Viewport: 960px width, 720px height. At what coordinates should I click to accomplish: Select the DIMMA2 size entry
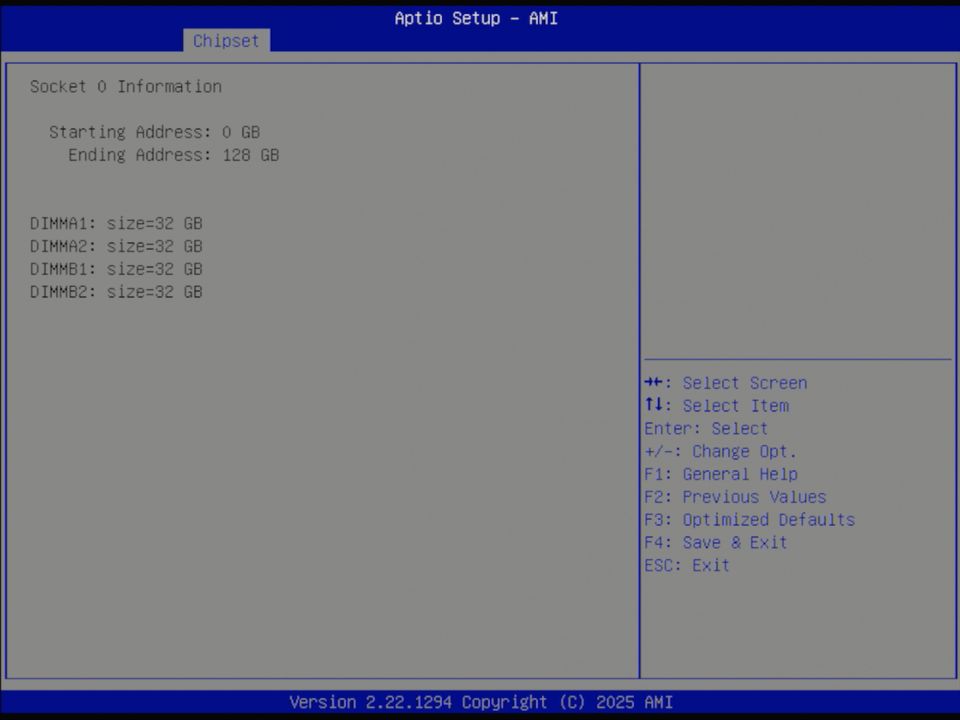(116, 246)
